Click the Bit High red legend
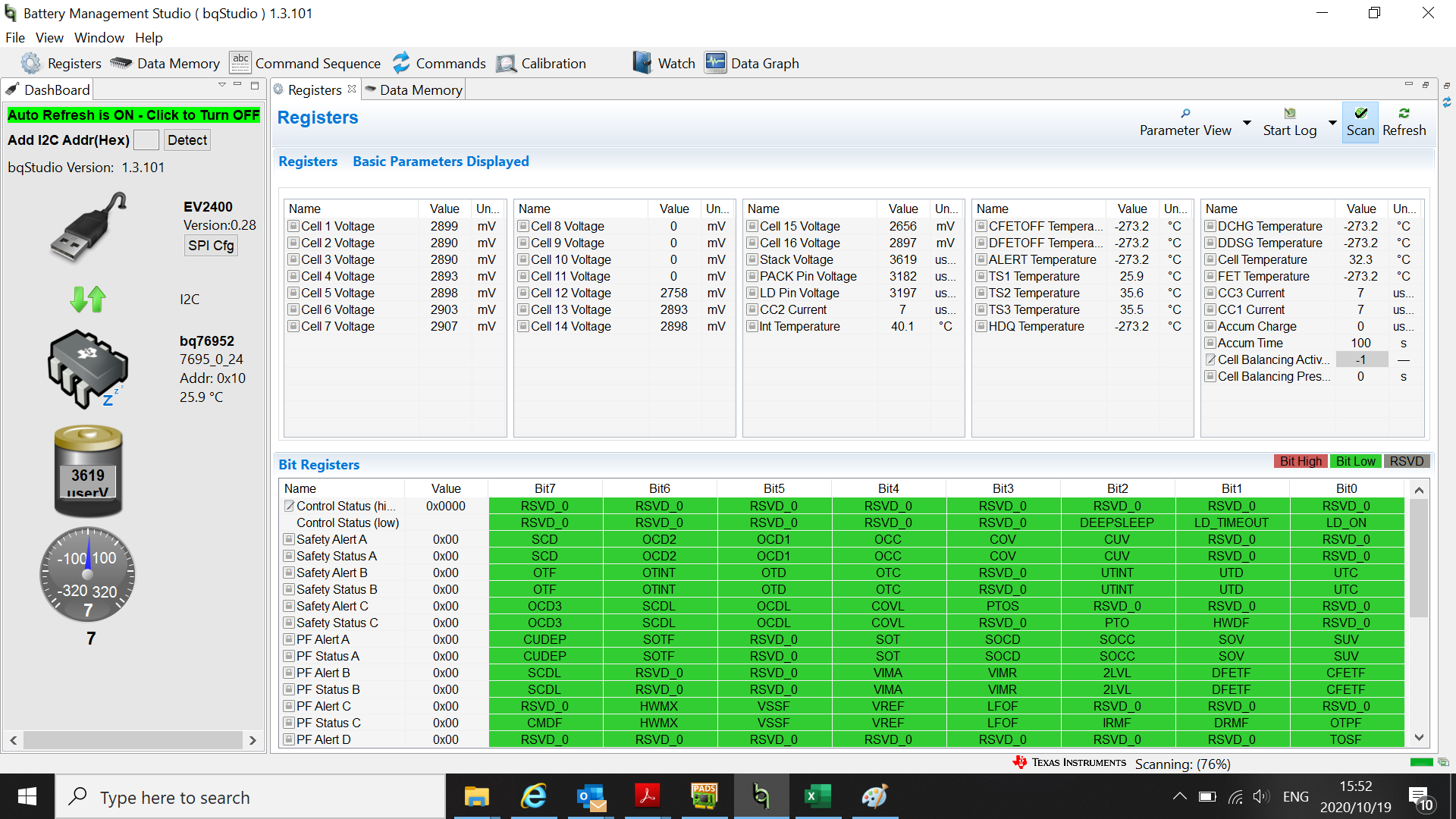 point(1301,461)
